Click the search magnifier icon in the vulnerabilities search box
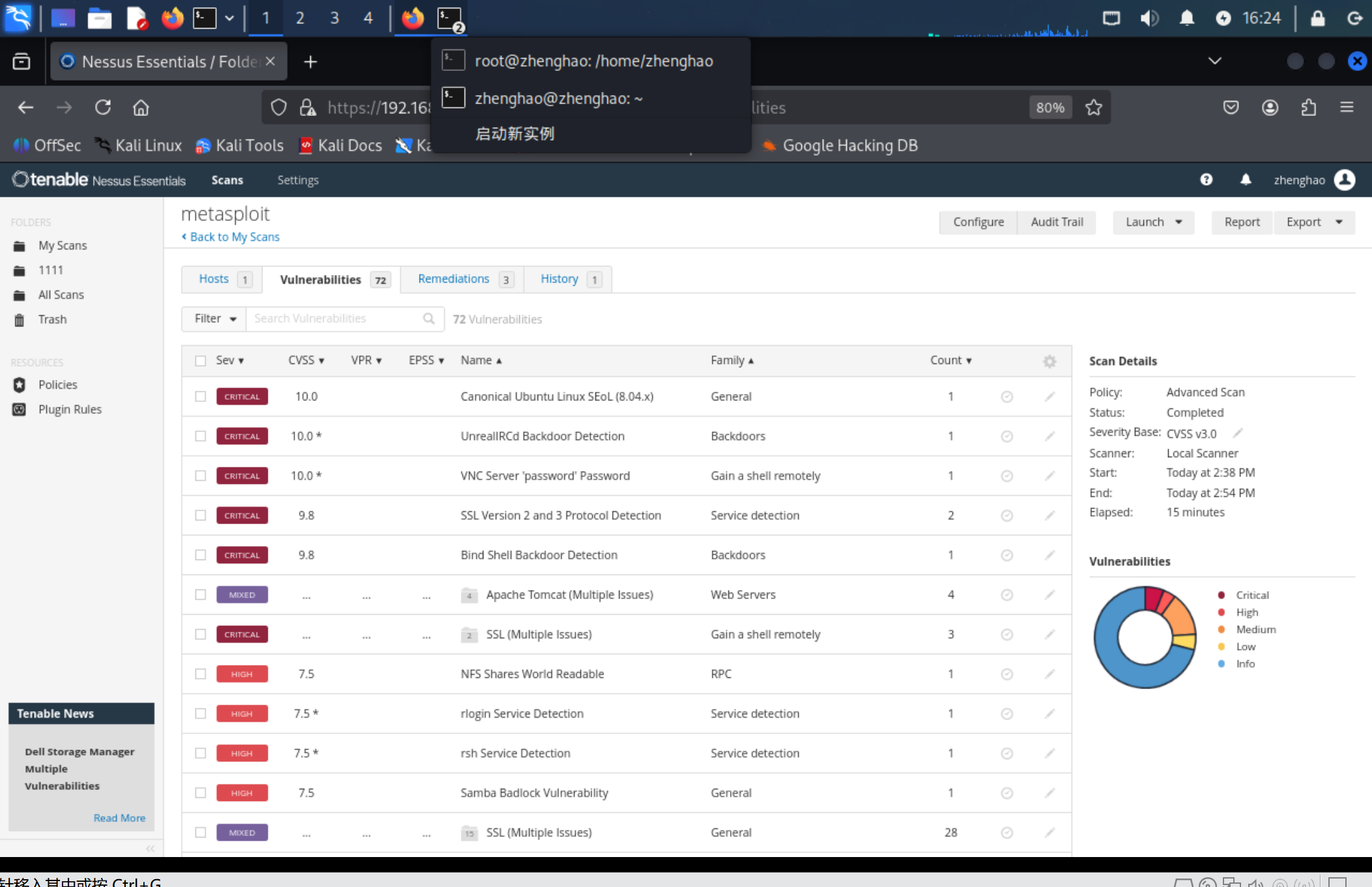 click(x=429, y=318)
